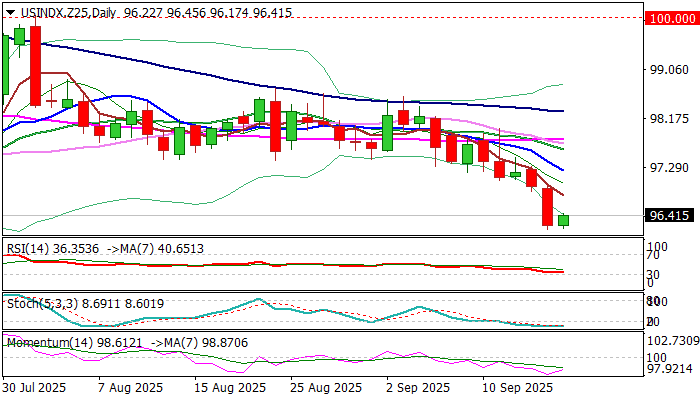Click the red dashed 100.000 horizontal line
This screenshot has height=400, width=700.
pyautogui.click(x=324, y=18)
